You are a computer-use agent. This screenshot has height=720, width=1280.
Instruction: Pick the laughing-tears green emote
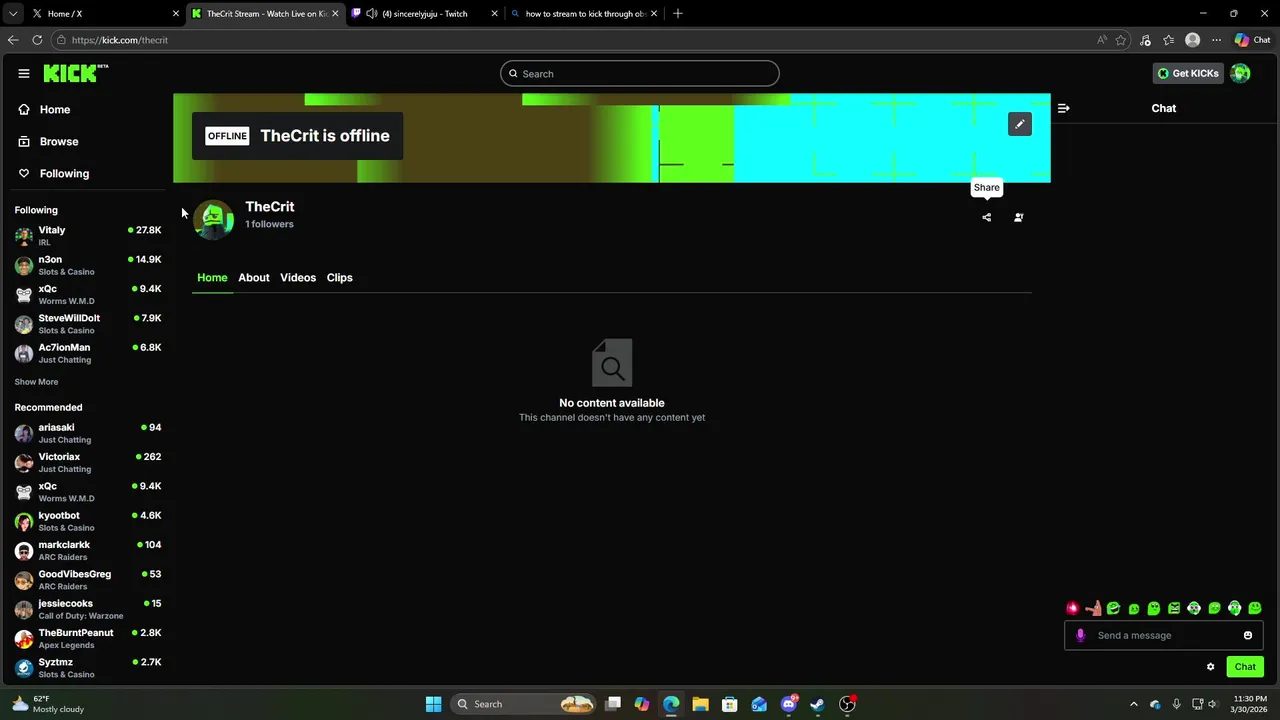click(x=1113, y=608)
